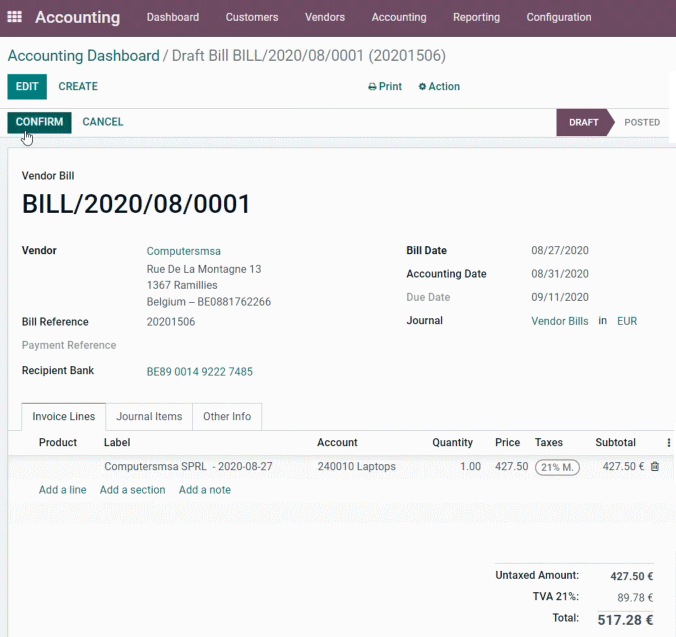
Task: Click the Quantity column header
Action: click(452, 443)
